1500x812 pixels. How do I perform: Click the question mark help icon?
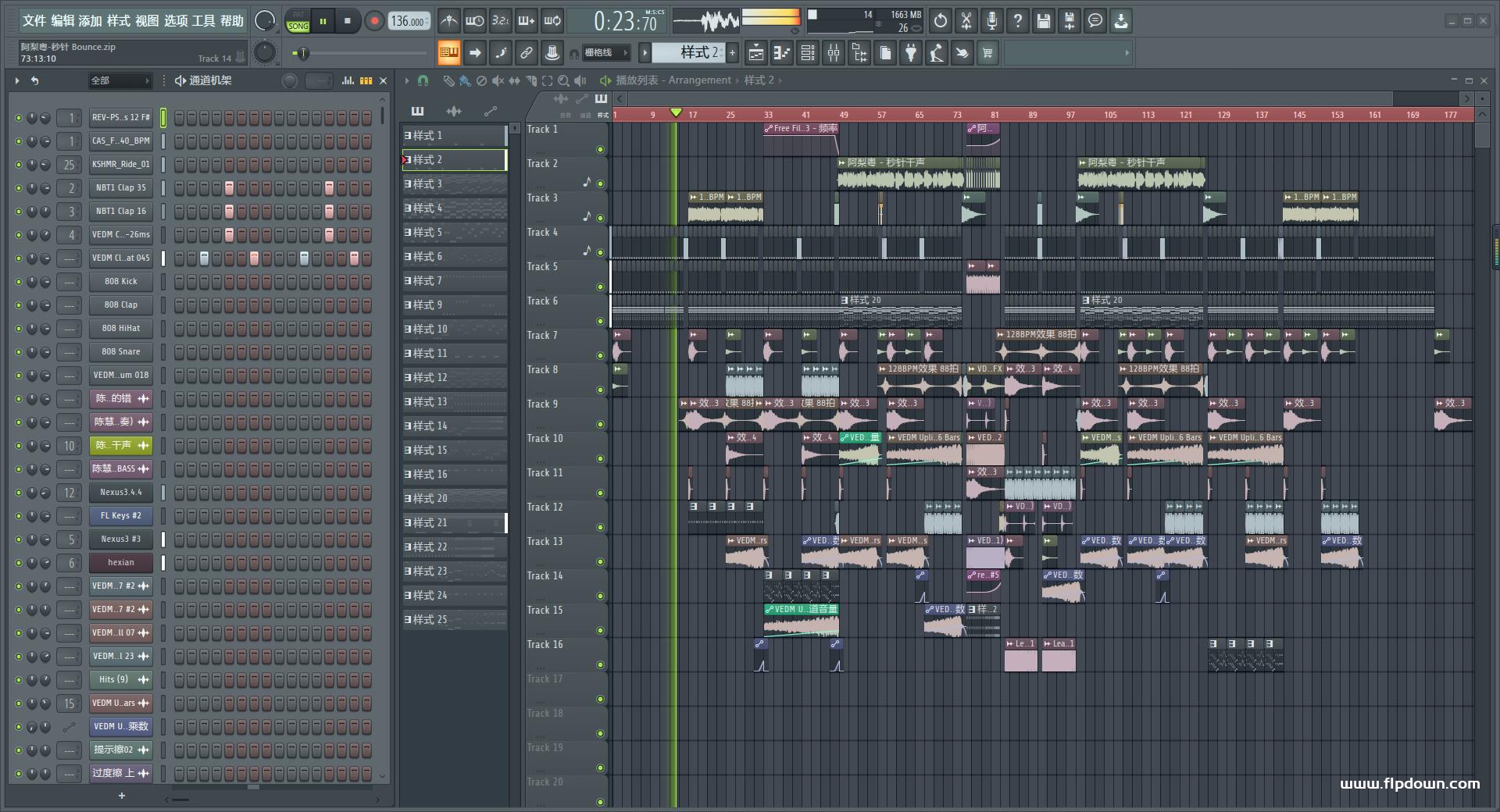click(x=1018, y=21)
